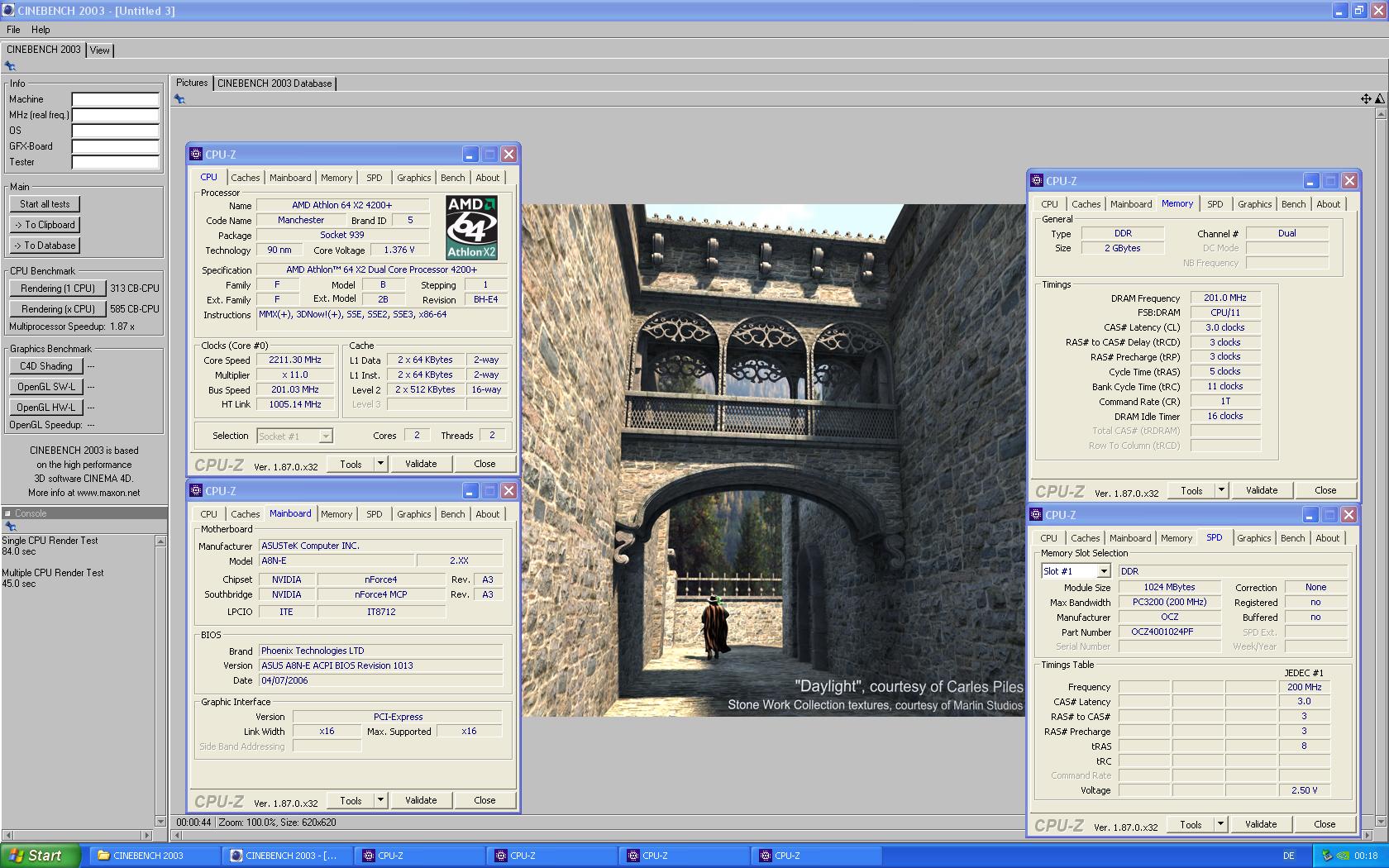Open the Slot #1 memory slot dropdown
Viewport: 1389px width, 868px height.
[1103, 571]
